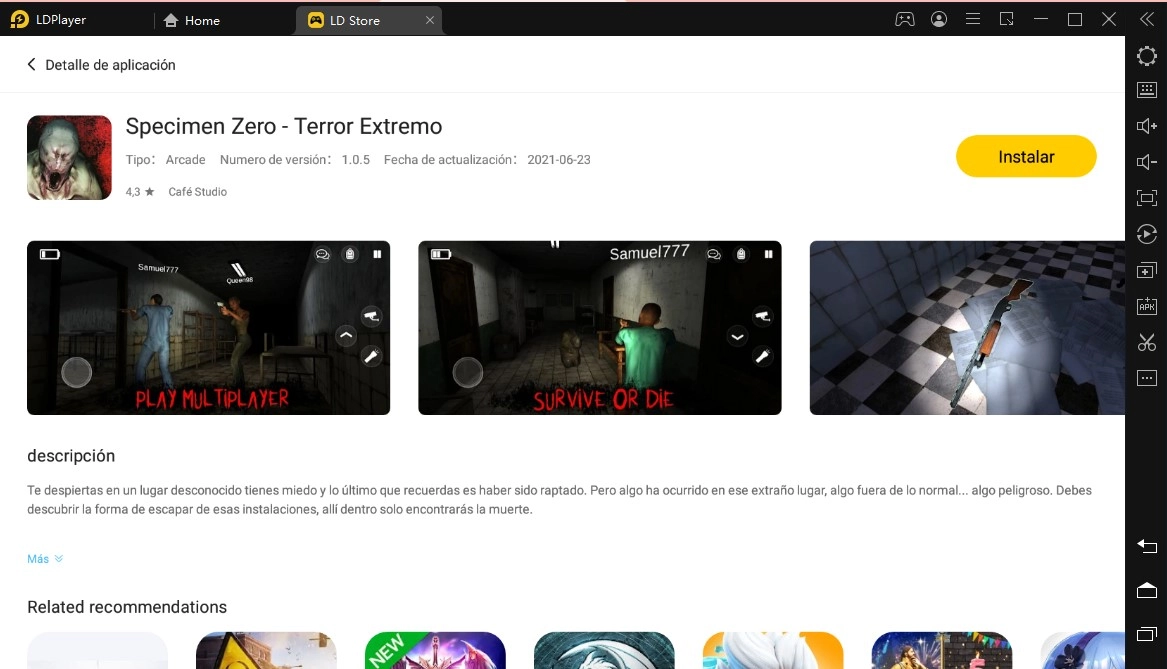Open second recommended app with yellow sign
This screenshot has height=669, width=1167.
pos(266,650)
